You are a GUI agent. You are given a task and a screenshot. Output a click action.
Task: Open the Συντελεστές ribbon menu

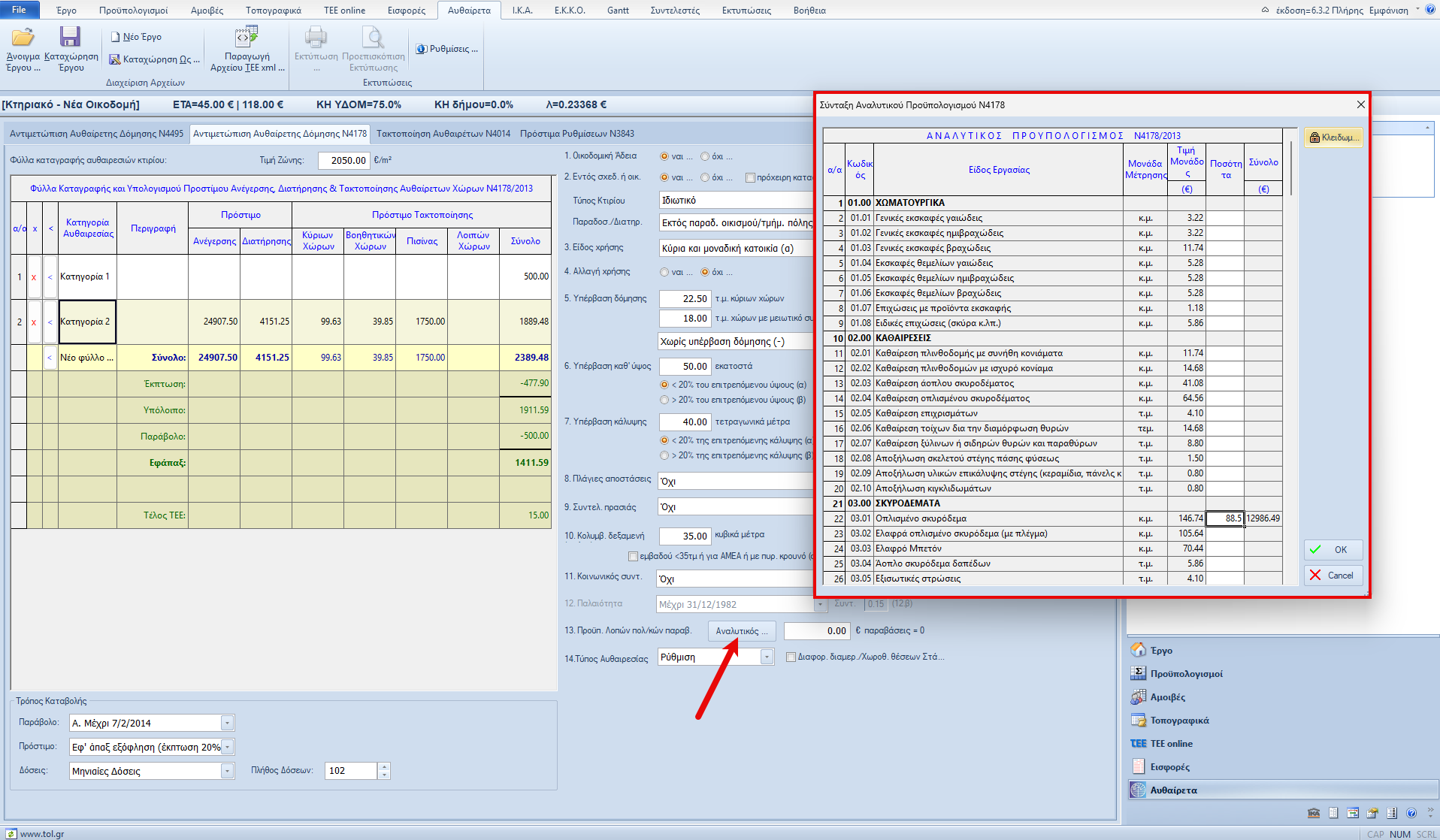[674, 11]
